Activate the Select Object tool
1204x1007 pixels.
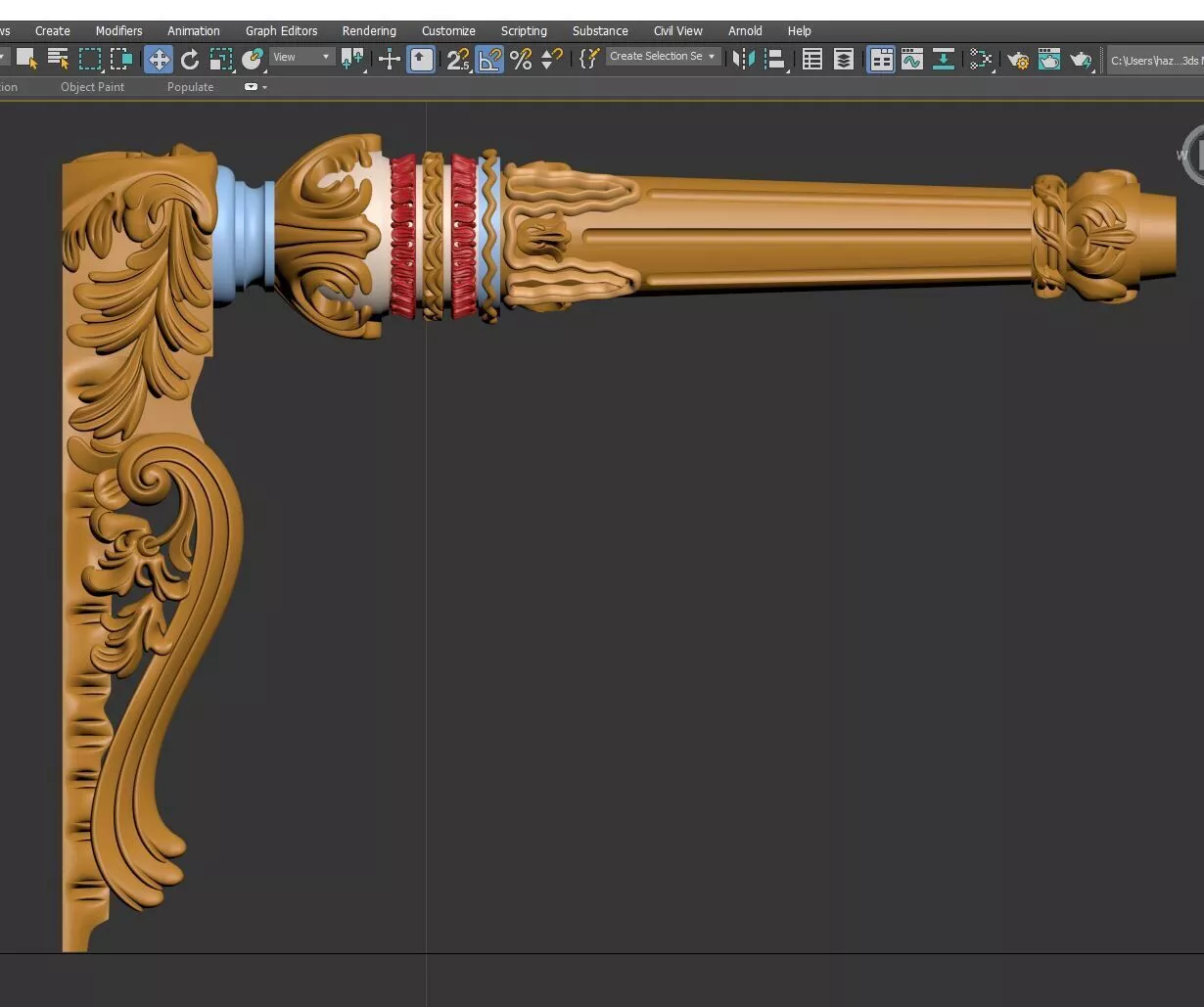pos(26,60)
